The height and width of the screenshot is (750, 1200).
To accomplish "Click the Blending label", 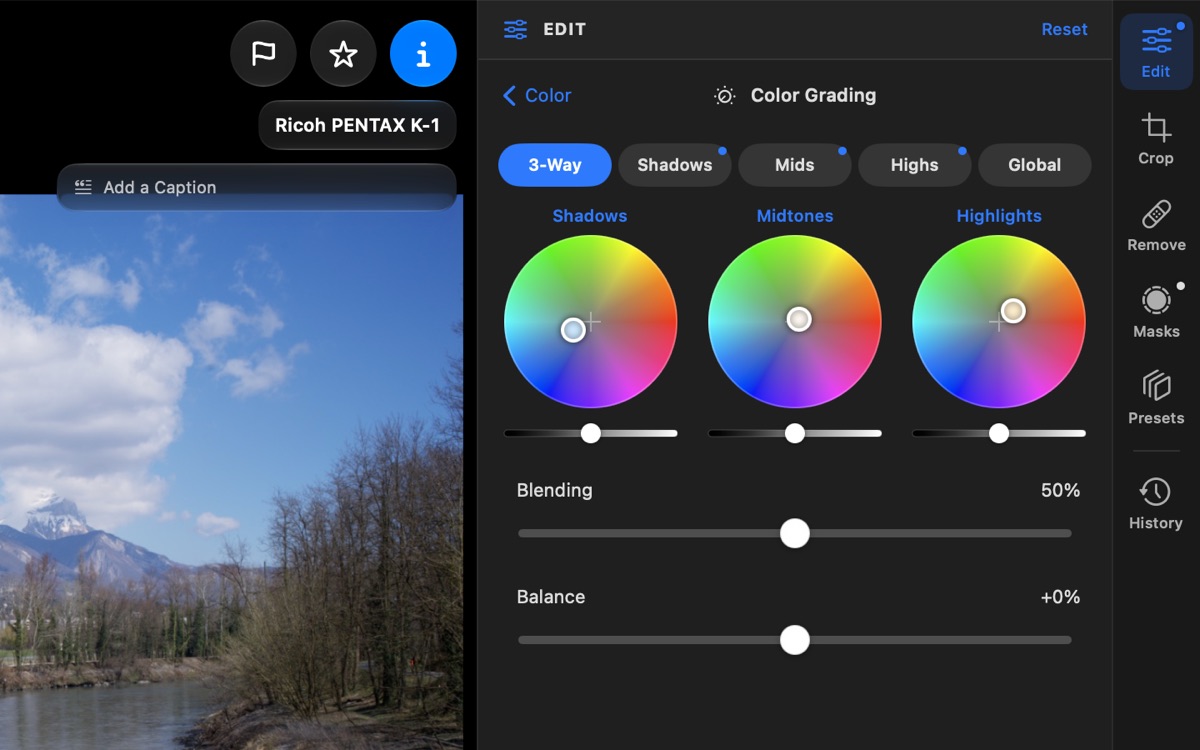I will click(555, 490).
